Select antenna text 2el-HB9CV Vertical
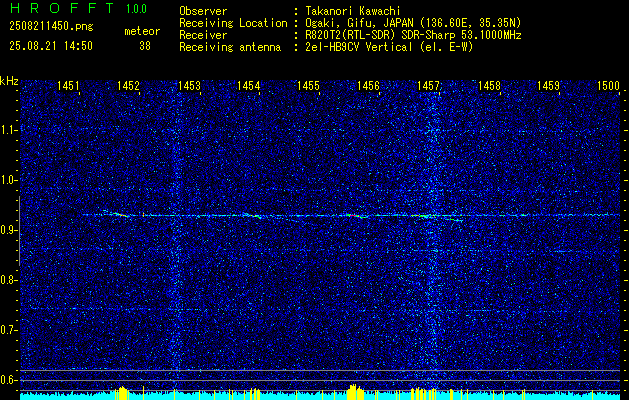The height and width of the screenshot is (400, 629). 359,47
